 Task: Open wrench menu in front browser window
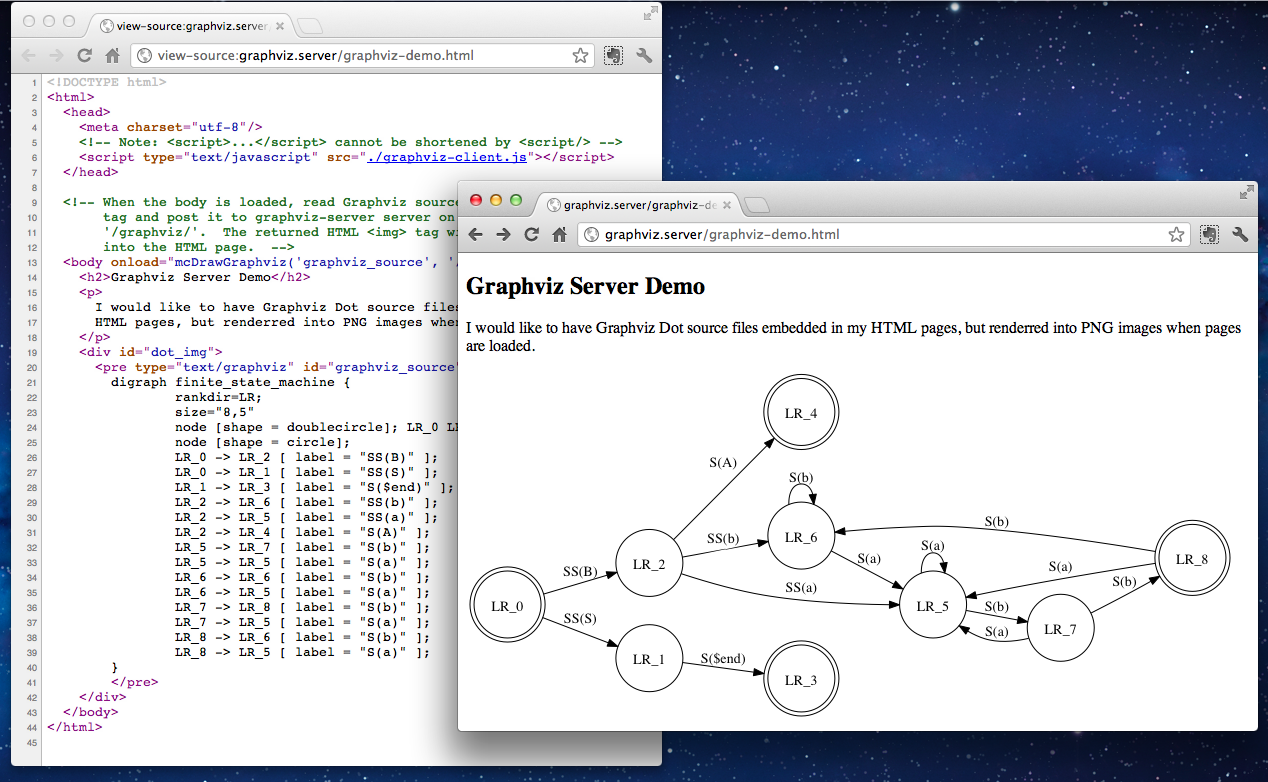coord(1240,234)
